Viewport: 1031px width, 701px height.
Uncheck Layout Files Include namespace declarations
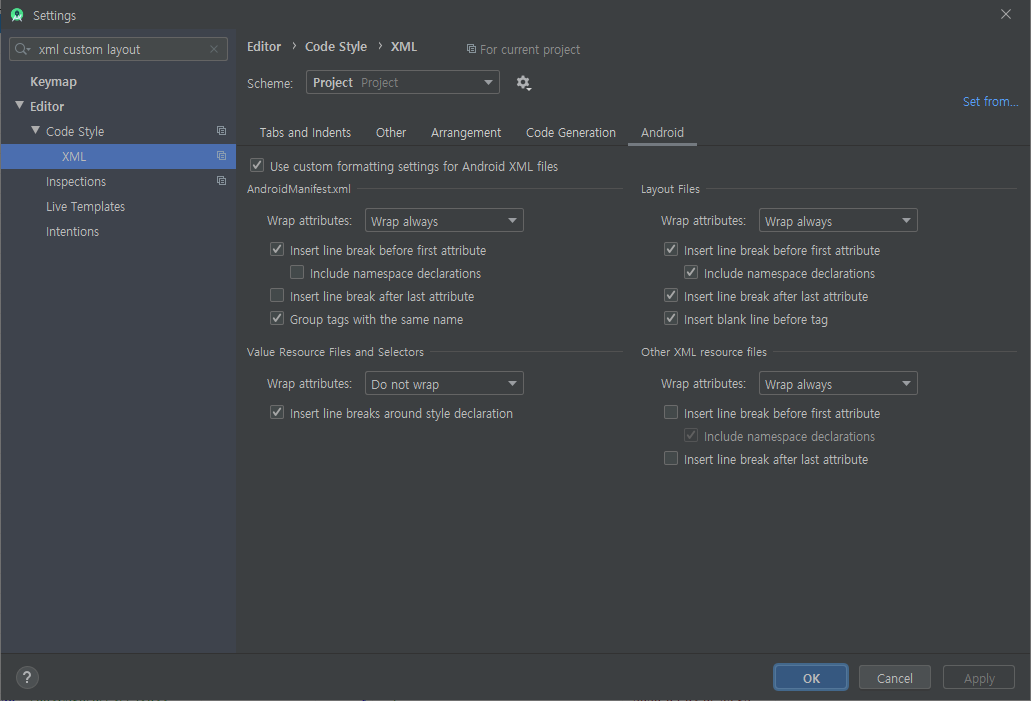tap(691, 272)
